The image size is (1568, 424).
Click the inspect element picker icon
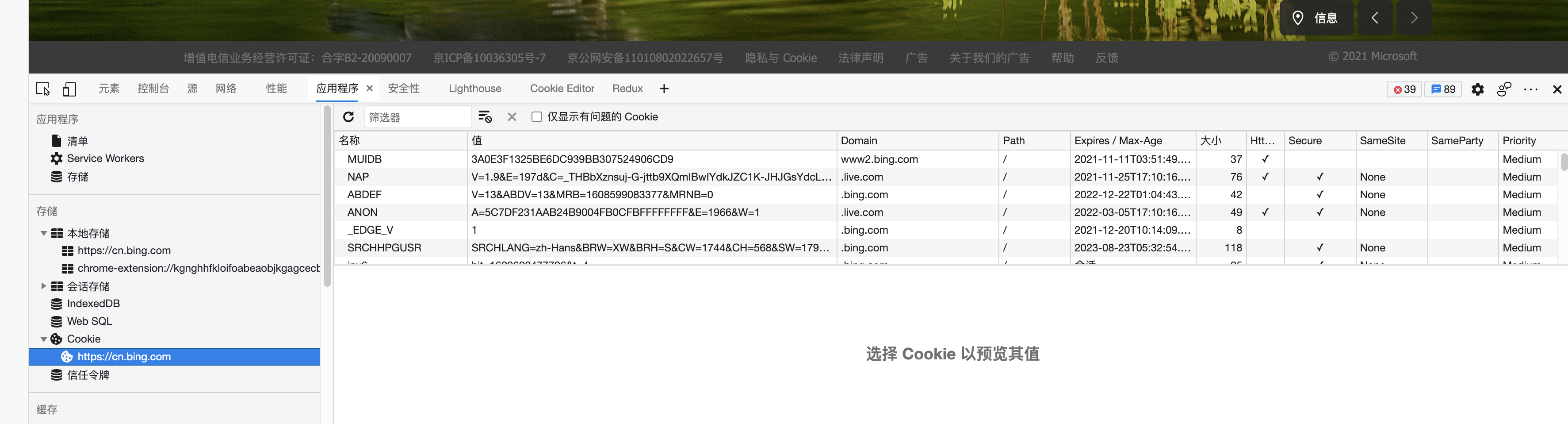click(x=42, y=89)
